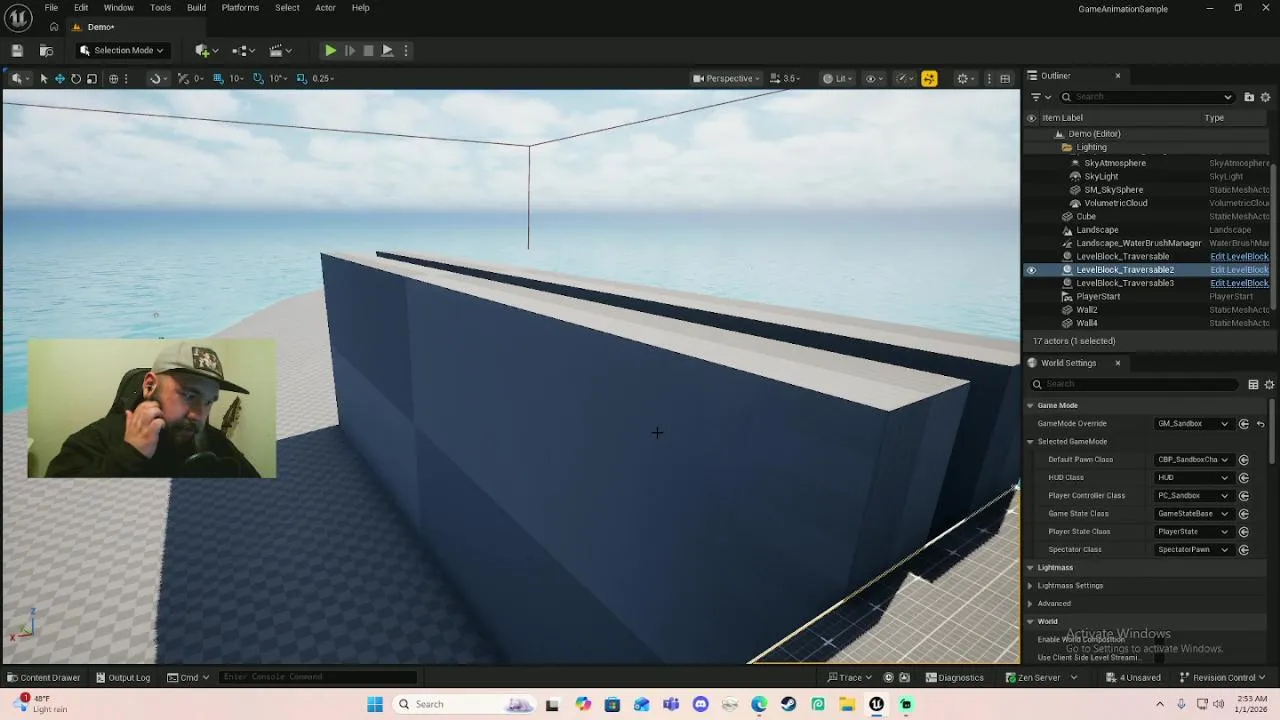Open the play options three-dots menu

coord(405,50)
